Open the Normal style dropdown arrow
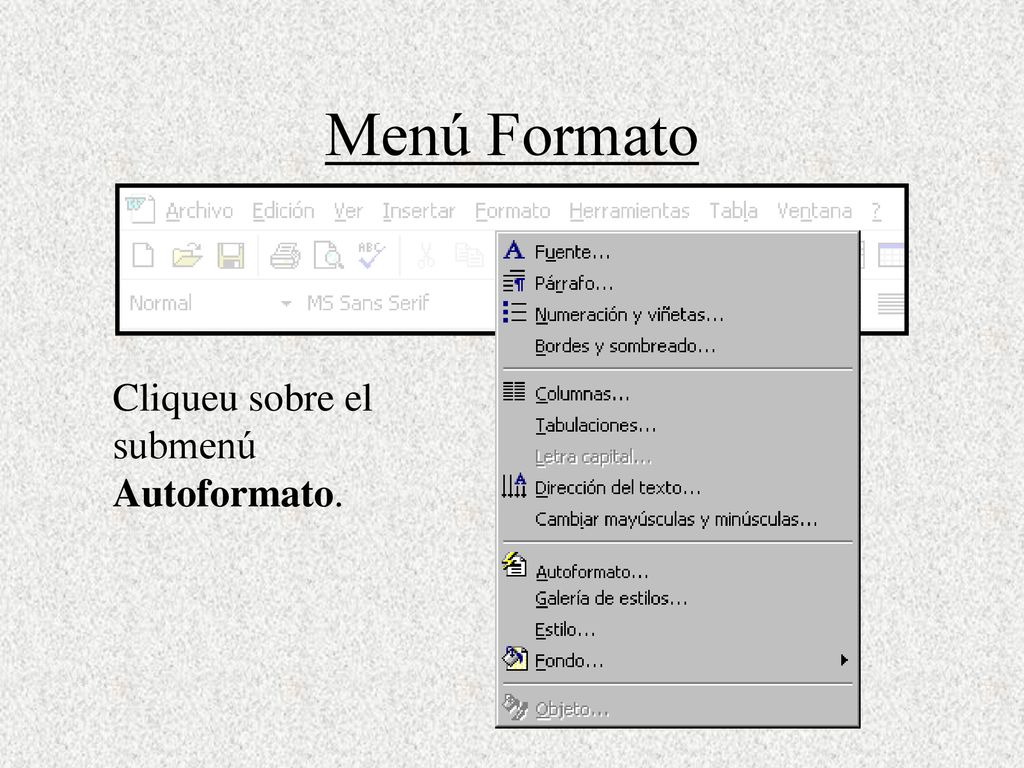 (286, 304)
